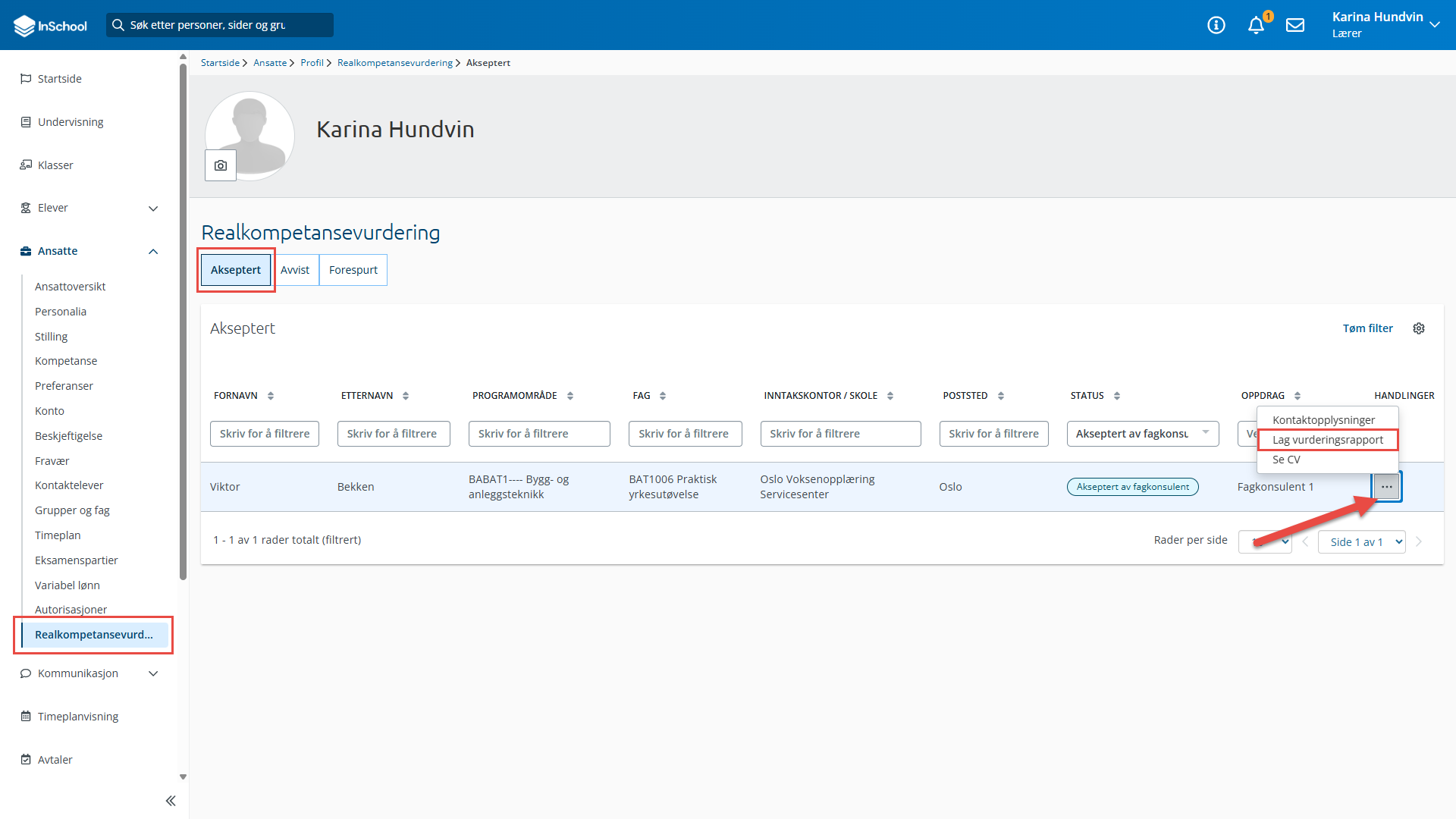Open Konto in sidebar
Screen dimensions: 1456x819
[x=49, y=411]
